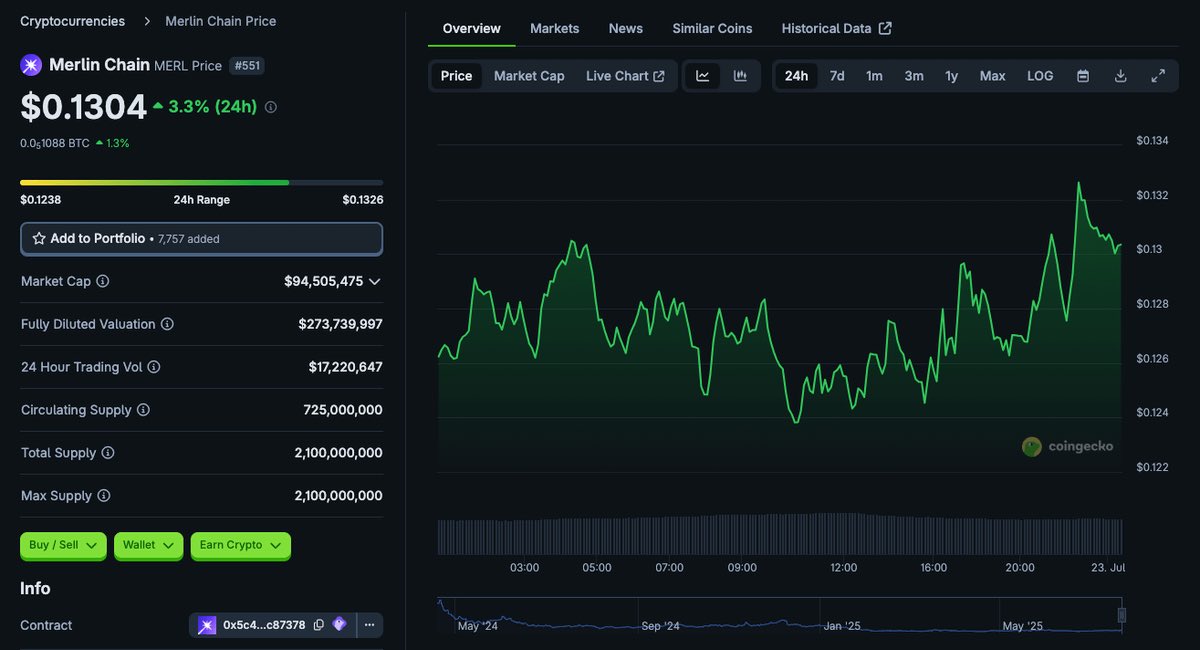
Task: Click Merlin Chain Price breadcrumb
Action: pyautogui.click(x=221, y=21)
